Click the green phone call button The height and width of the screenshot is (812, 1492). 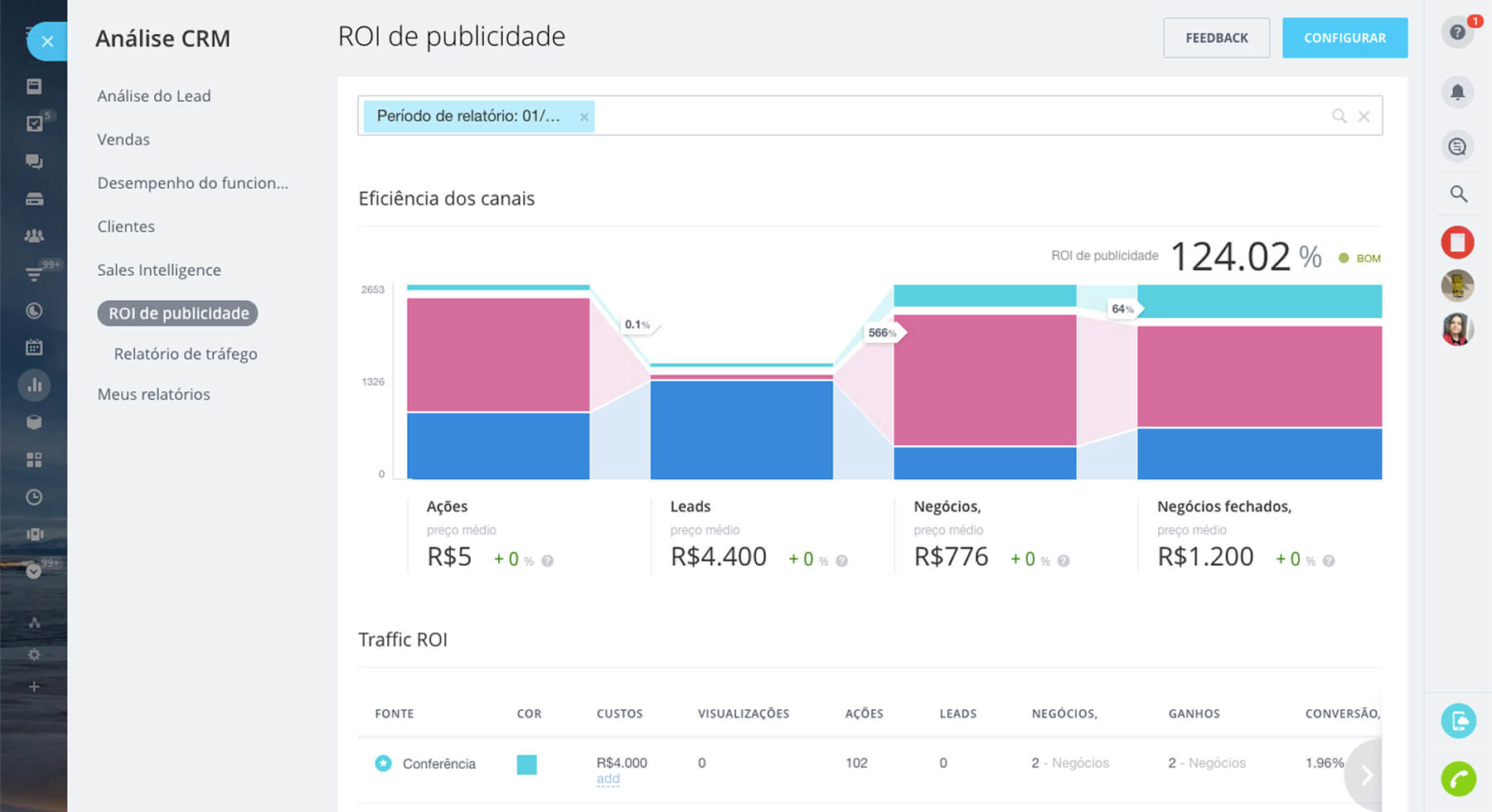point(1458,779)
